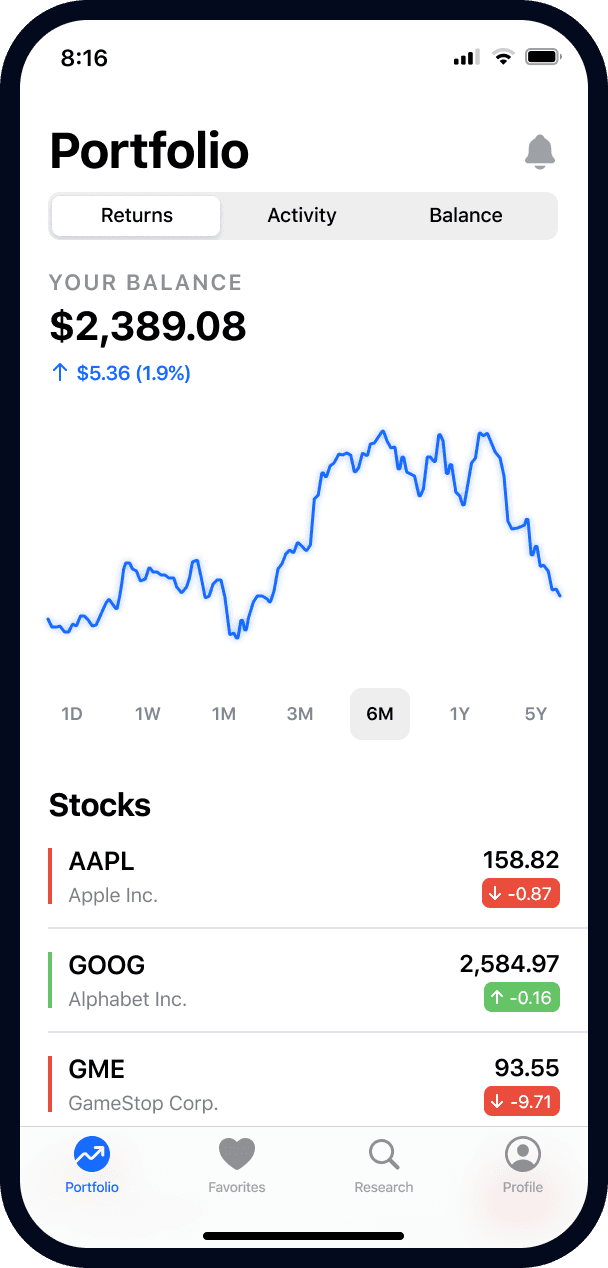This screenshot has height=1268, width=608.
Task: Click the green gain badge next to GOOG
Action: coord(521,997)
